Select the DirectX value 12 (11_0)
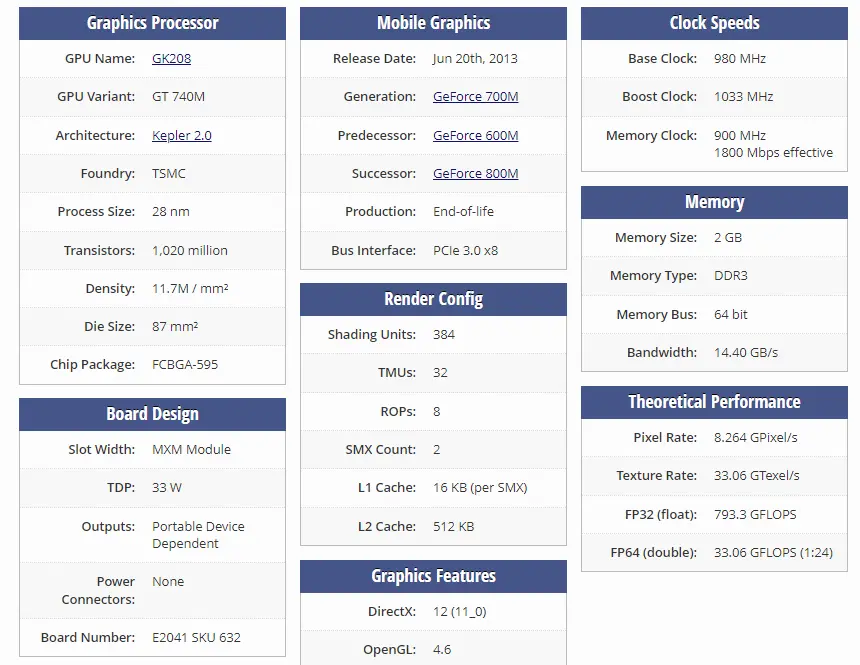Screen dimensions: 860x665 pyautogui.click(x=460, y=612)
